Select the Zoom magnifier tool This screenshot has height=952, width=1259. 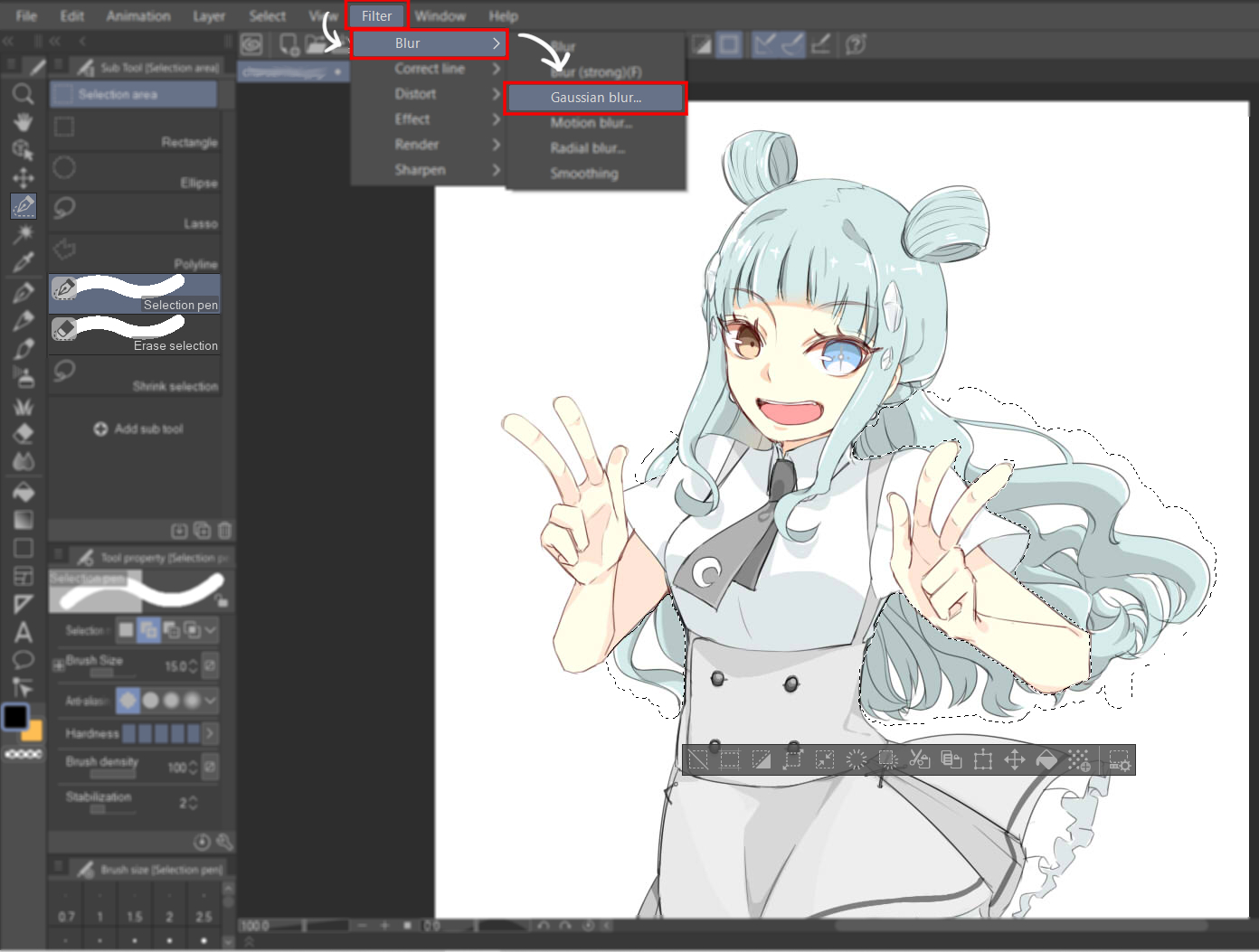pos(24,93)
